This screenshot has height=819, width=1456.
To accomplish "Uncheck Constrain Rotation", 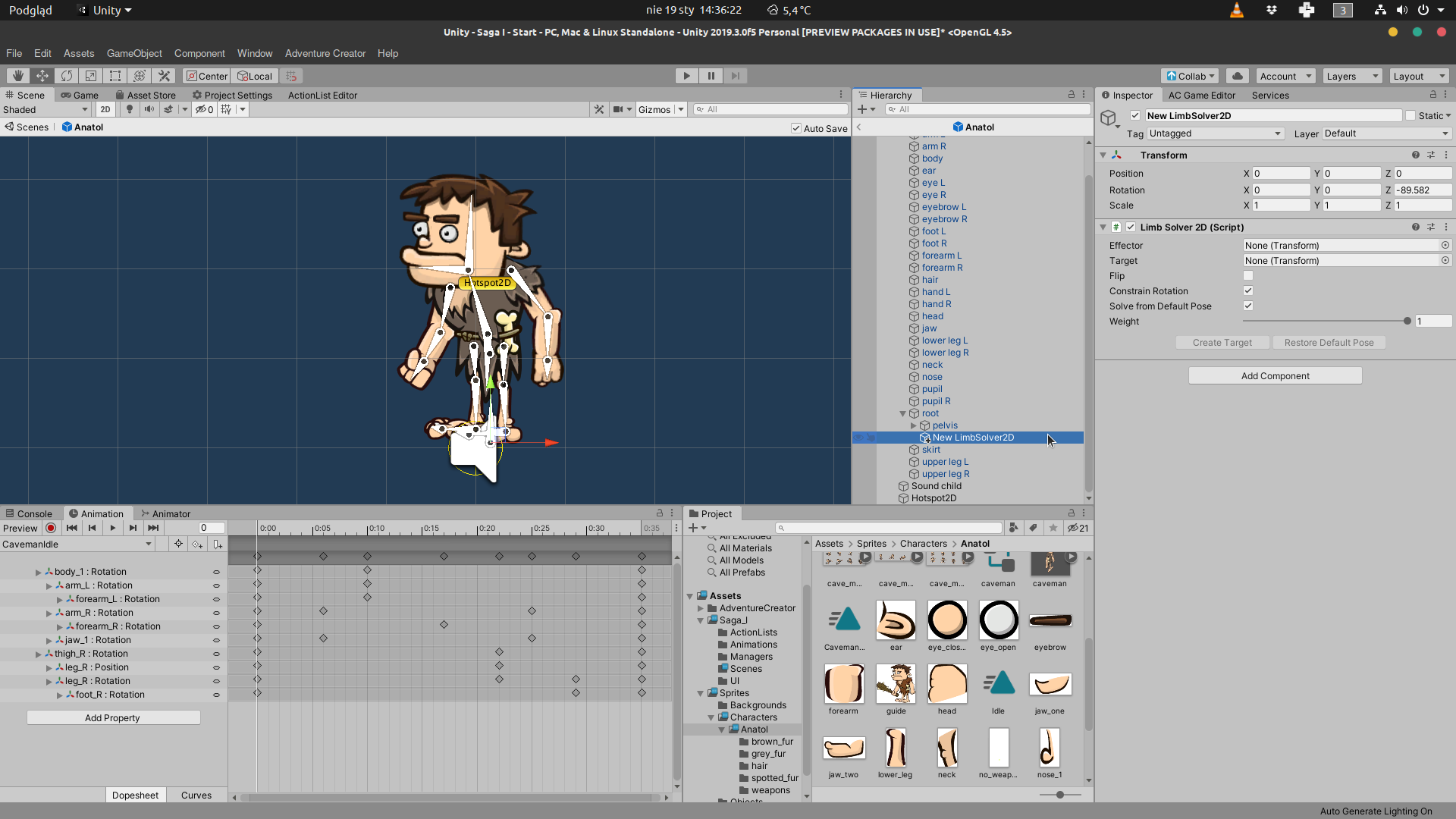I will [x=1248, y=291].
